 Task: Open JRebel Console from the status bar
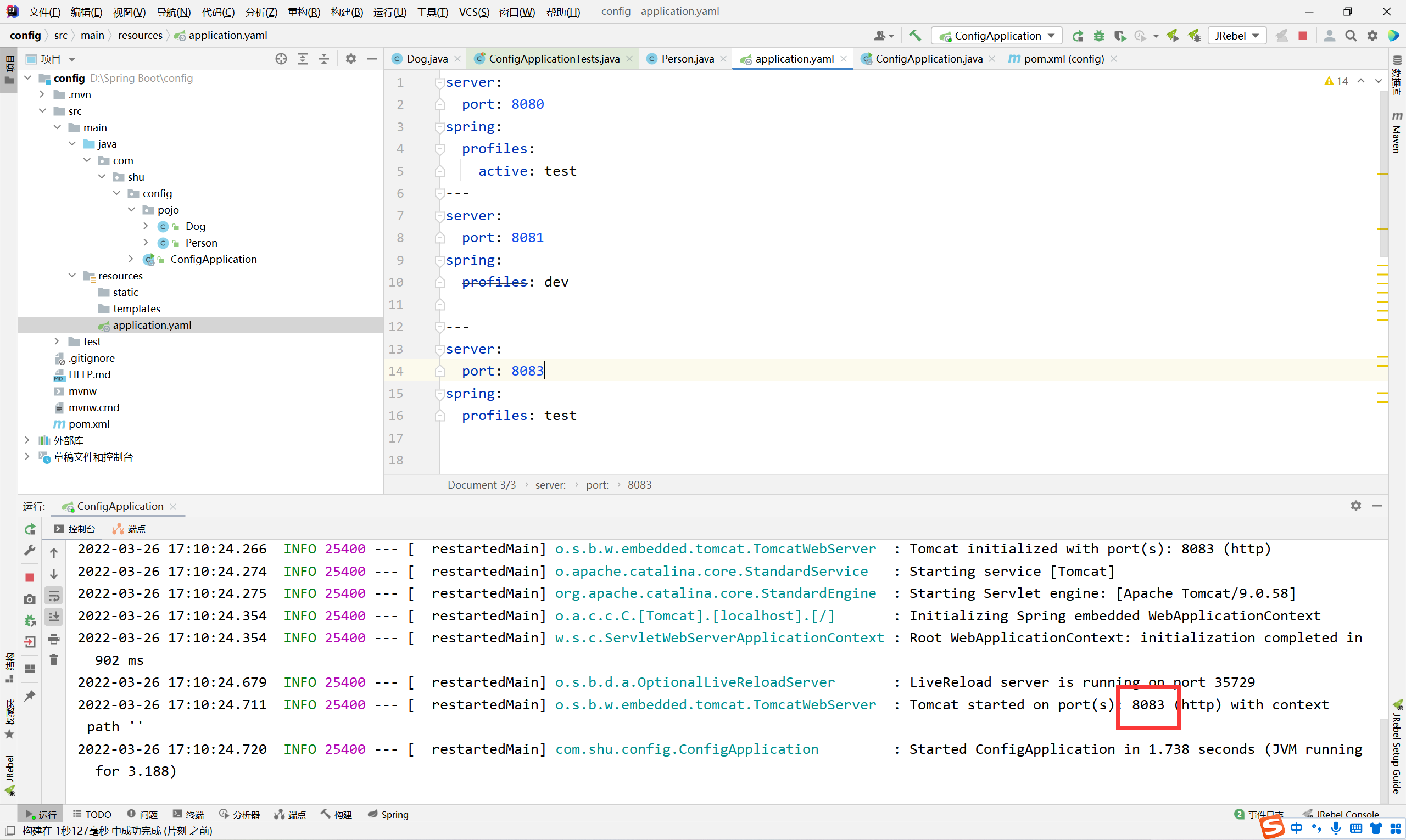tap(1341, 814)
